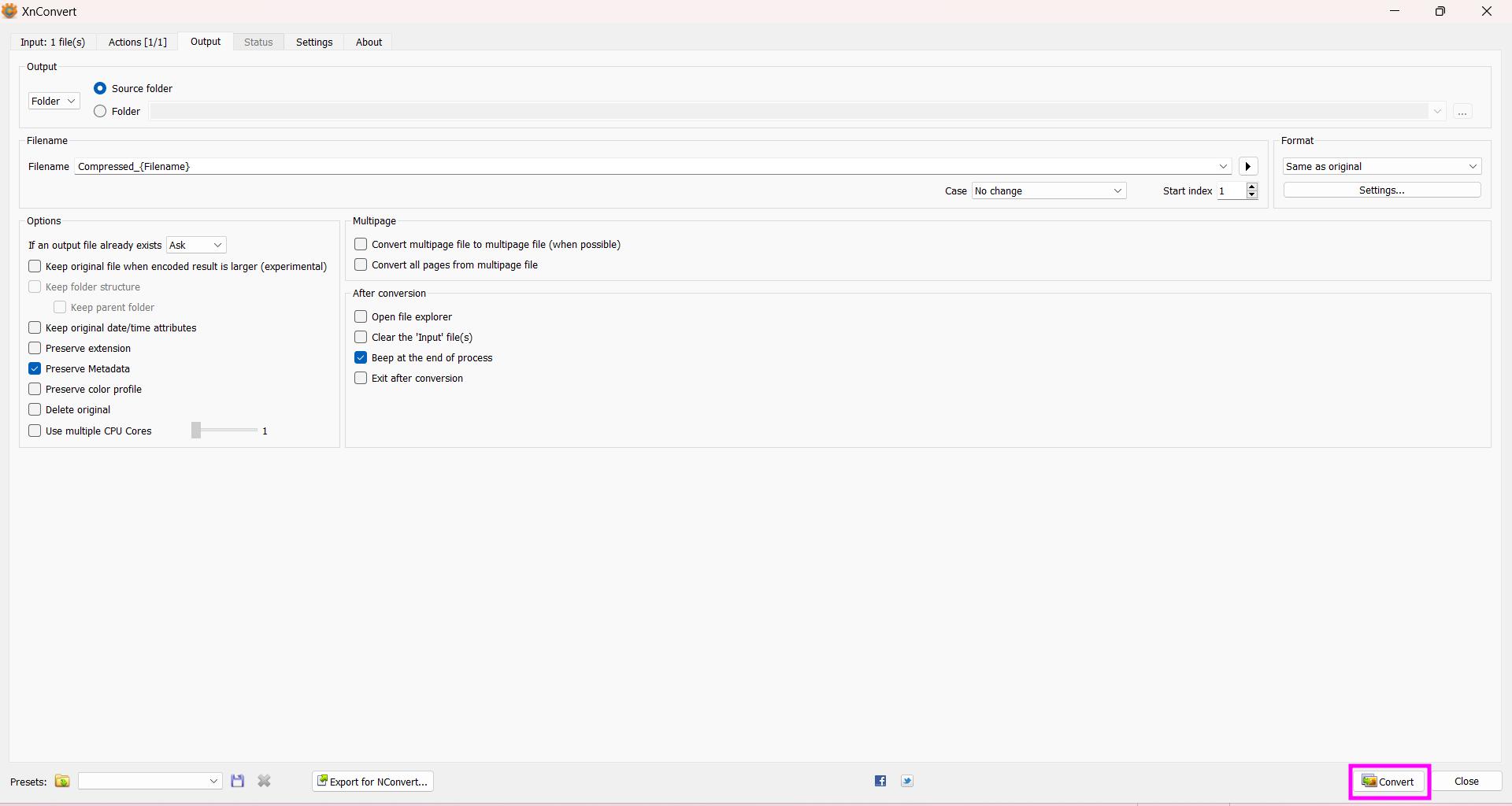This screenshot has width=1512, height=806.
Task: Open the presets folder icon
Action: click(62, 782)
